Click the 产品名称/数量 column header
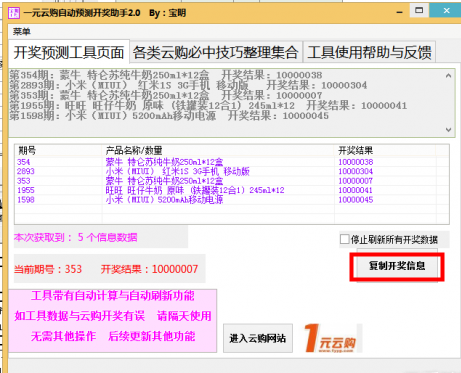This screenshot has width=461, height=373. pyautogui.click(x=218, y=151)
